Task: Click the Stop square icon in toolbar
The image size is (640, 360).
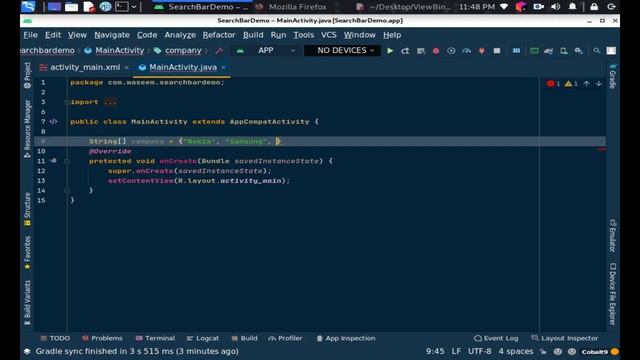Action: (x=497, y=51)
